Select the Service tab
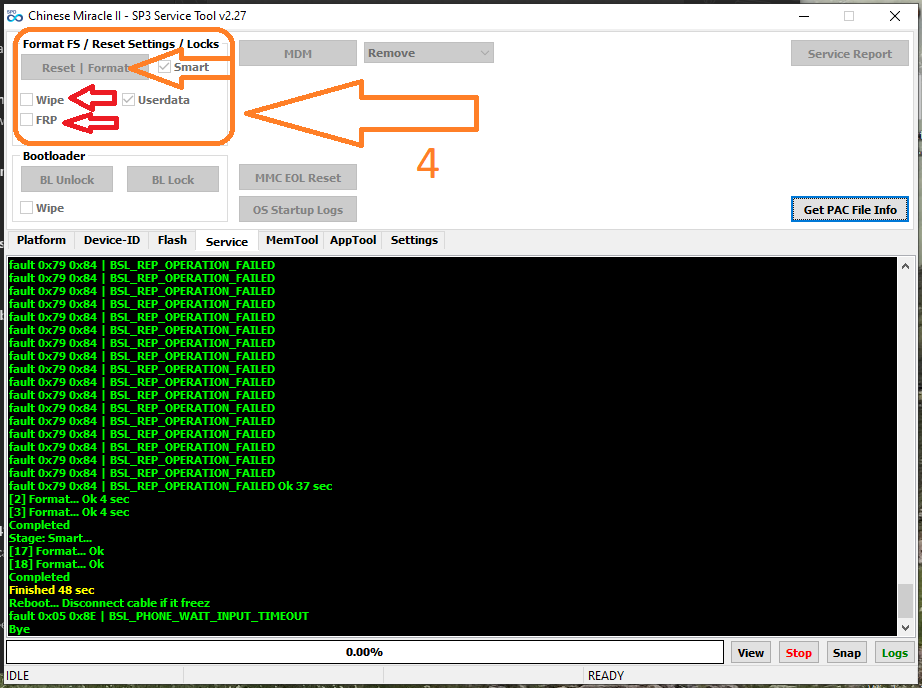This screenshot has width=922, height=688. click(x=226, y=241)
